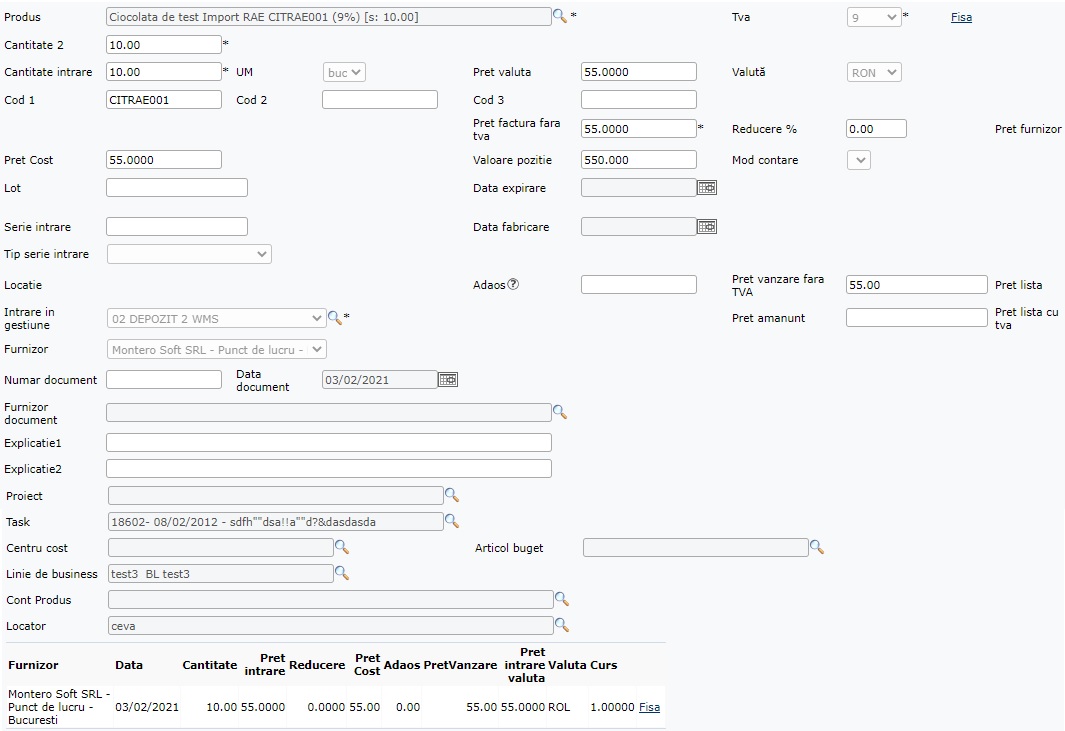Click the Proiect lookup magnifier icon
Screen dimensions: 1065x731
pyautogui.click(x=452, y=495)
